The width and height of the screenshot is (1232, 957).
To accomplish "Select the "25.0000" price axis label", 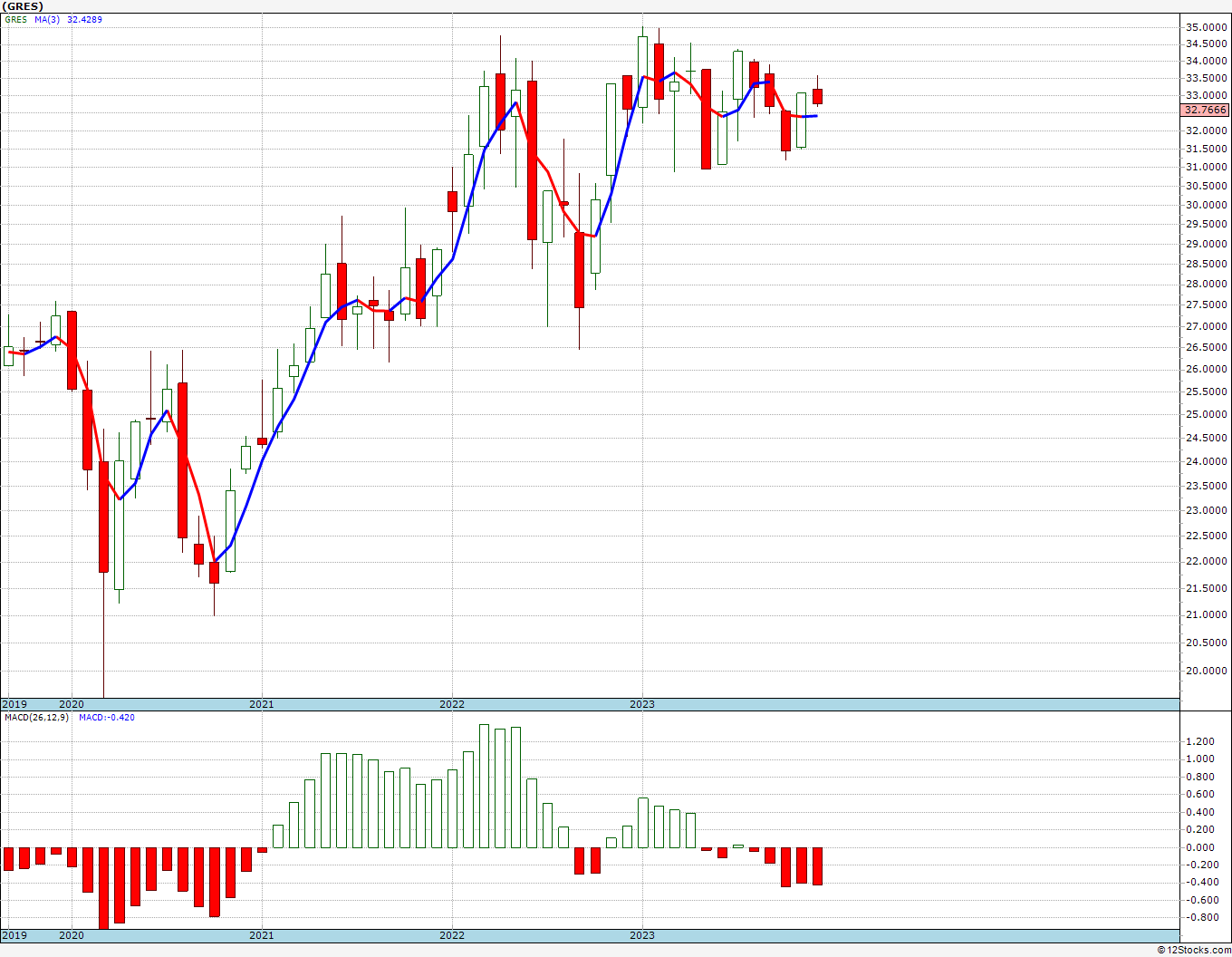I will tap(1207, 415).
